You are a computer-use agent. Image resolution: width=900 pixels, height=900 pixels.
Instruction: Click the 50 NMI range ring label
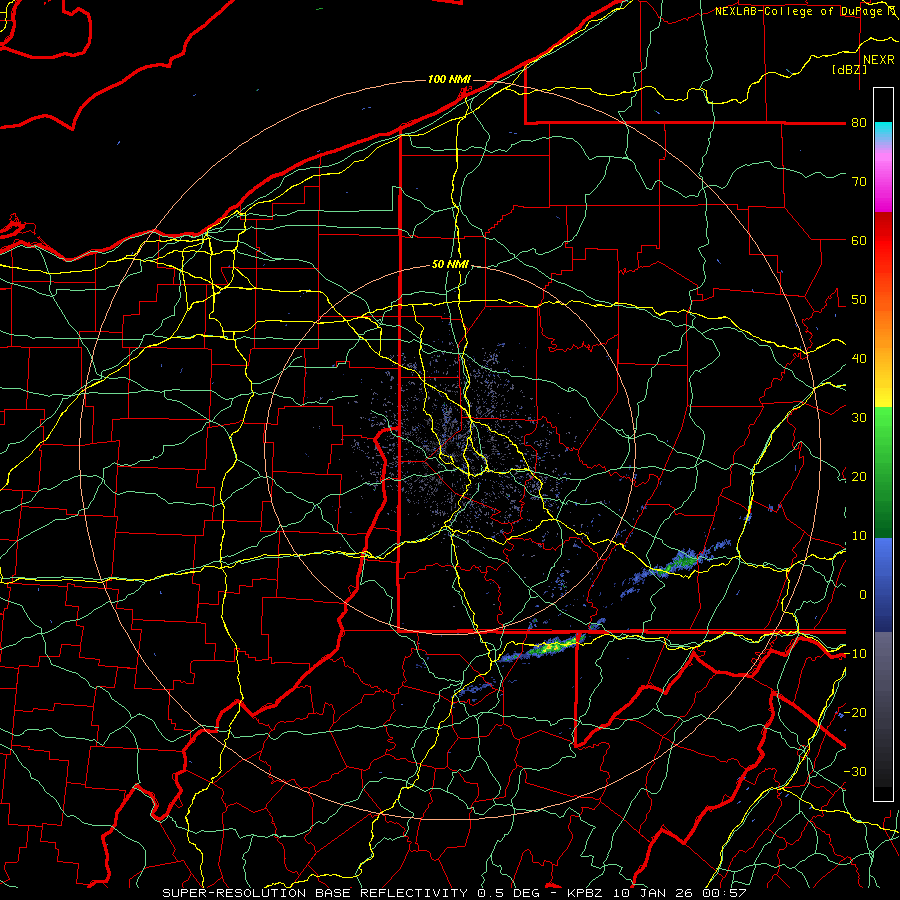pos(450,264)
